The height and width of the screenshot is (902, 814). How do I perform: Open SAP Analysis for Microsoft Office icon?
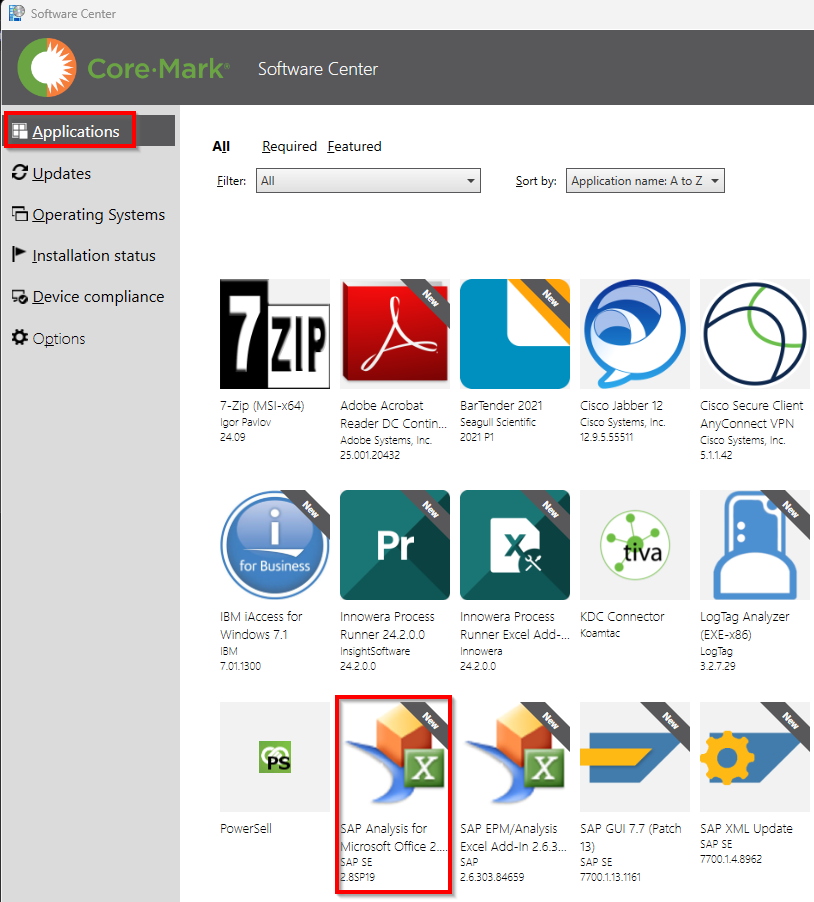(x=395, y=757)
